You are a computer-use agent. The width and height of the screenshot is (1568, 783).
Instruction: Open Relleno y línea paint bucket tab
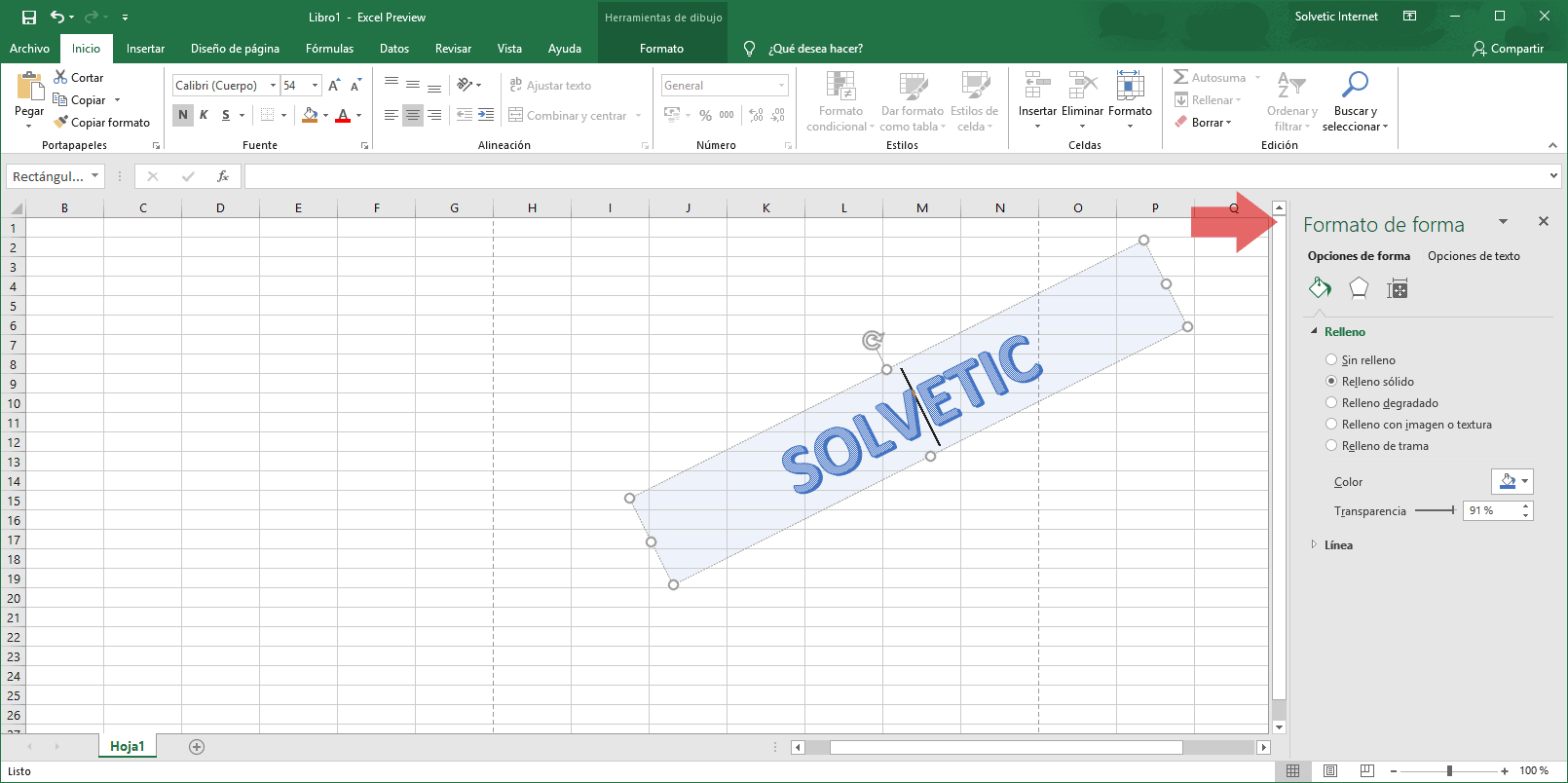(x=1320, y=288)
